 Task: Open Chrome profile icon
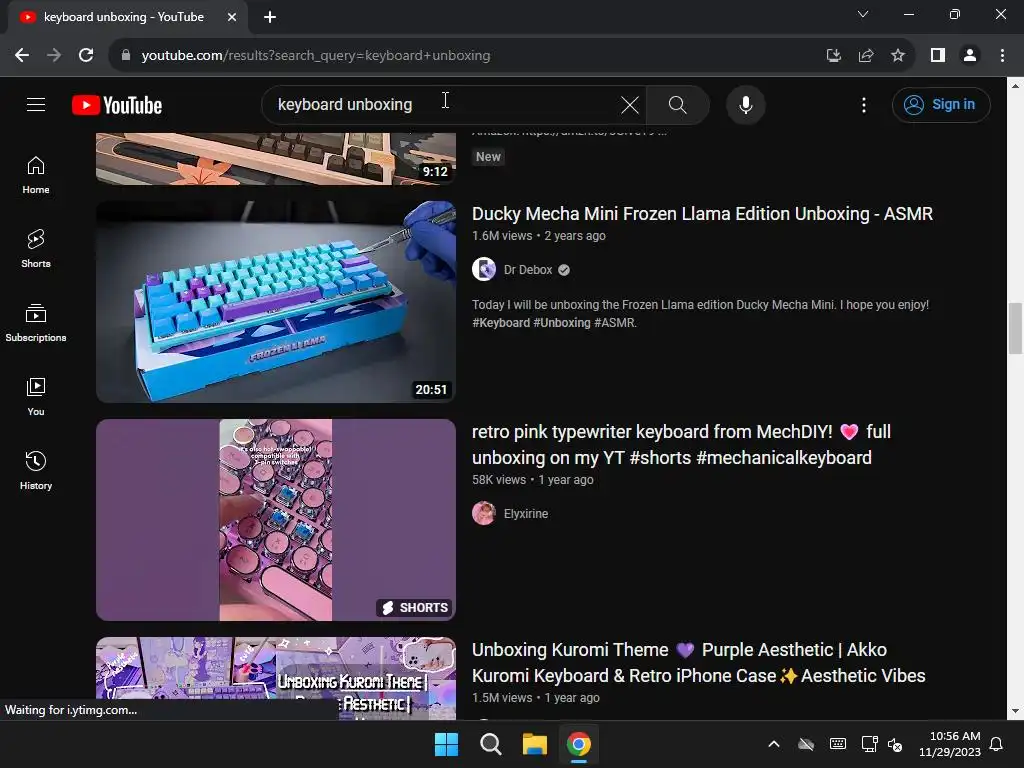[x=970, y=56]
